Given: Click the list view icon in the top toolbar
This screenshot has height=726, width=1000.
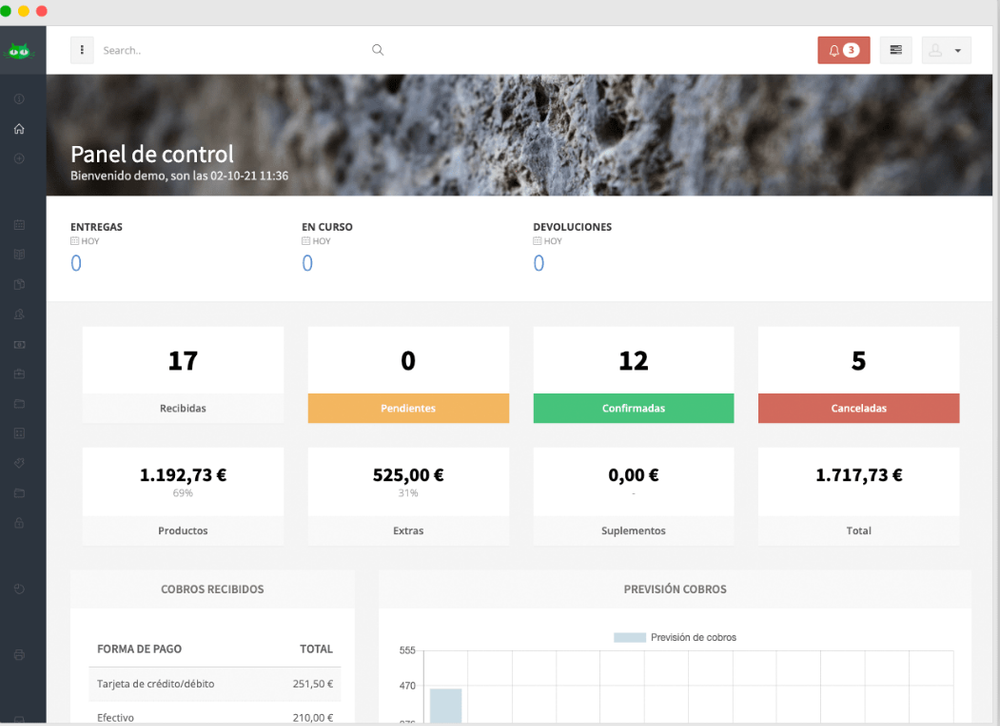Looking at the screenshot, I should tap(895, 49).
